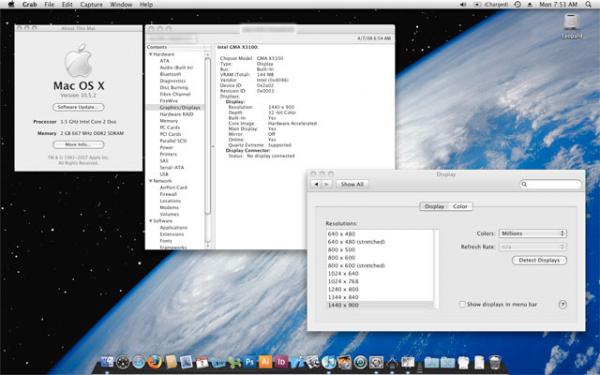Image resolution: width=600 pixels, height=375 pixels.
Task: Select AirPort Card in System Profiler
Action: [173, 188]
